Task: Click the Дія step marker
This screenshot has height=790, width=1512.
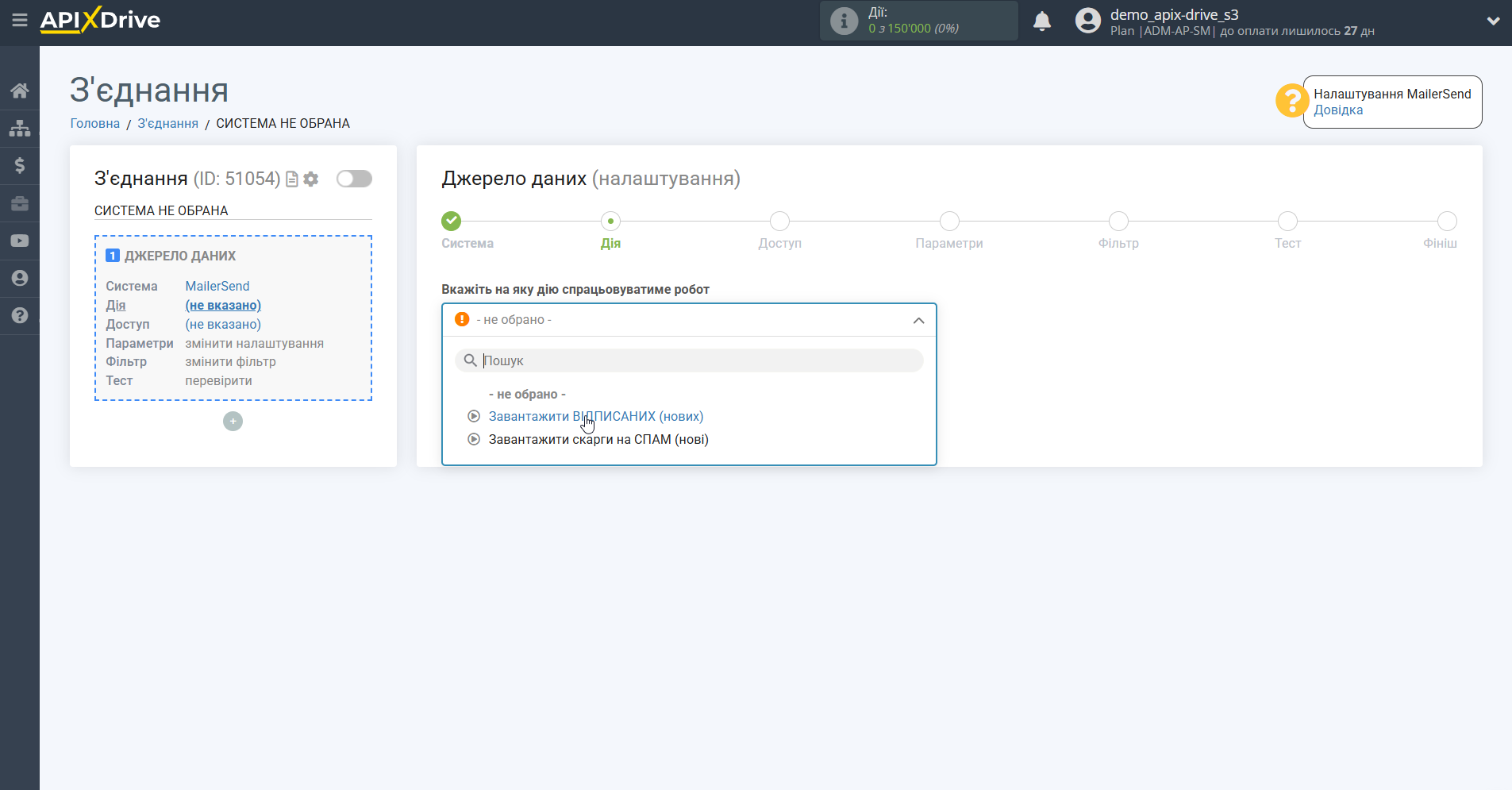Action: click(x=610, y=222)
